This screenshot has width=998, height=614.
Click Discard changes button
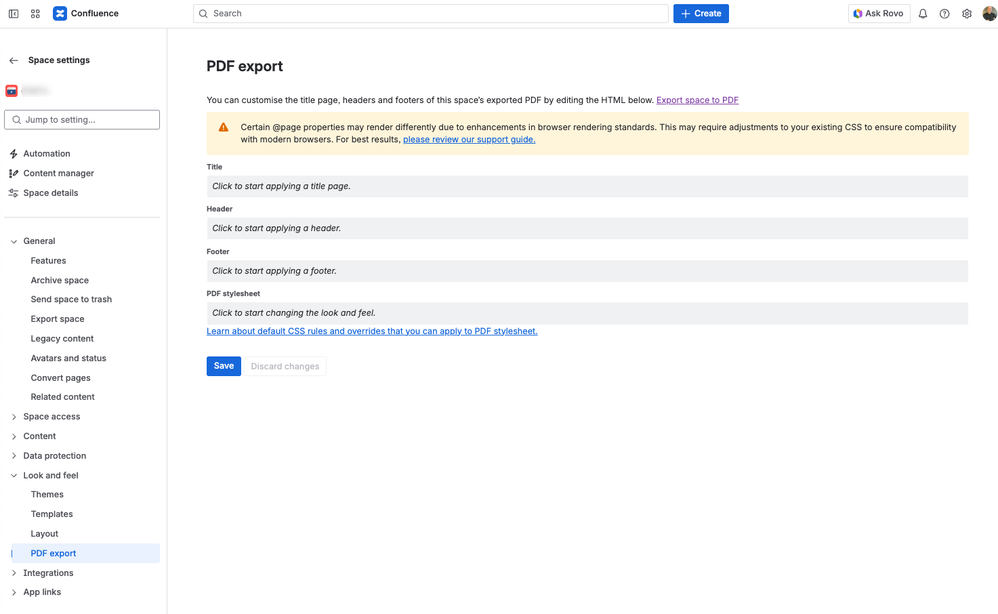[285, 366]
